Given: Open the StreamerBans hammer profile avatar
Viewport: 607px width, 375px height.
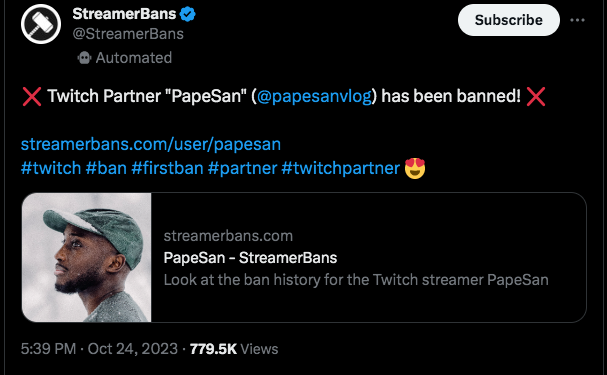Looking at the screenshot, I should coord(41,24).
